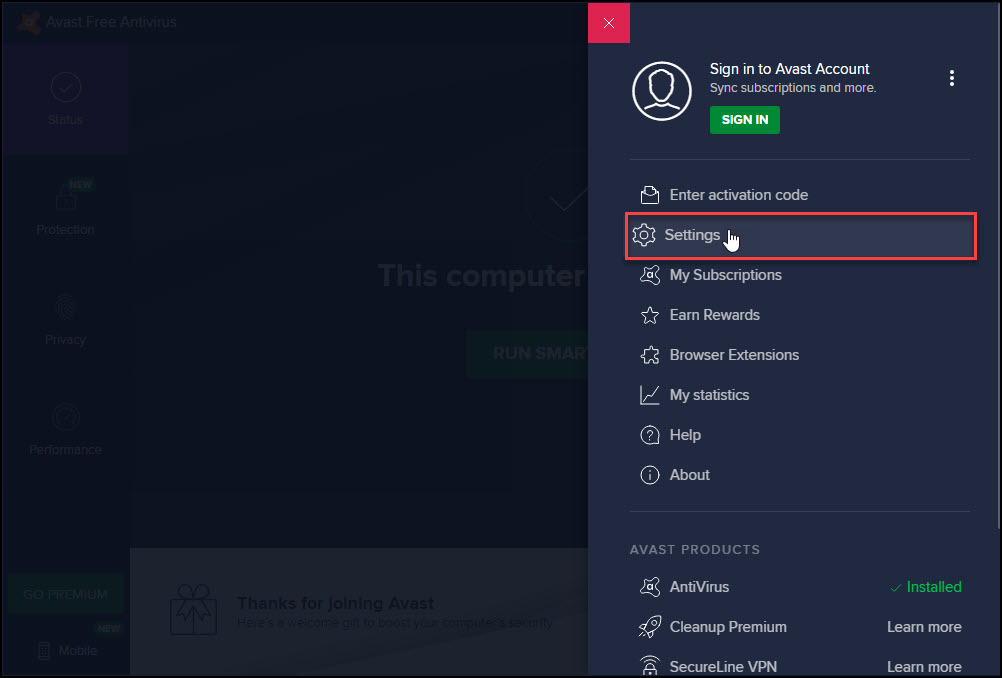Image resolution: width=1002 pixels, height=678 pixels.
Task: Click the Avast logo in title bar
Action: pyautogui.click(x=27, y=21)
